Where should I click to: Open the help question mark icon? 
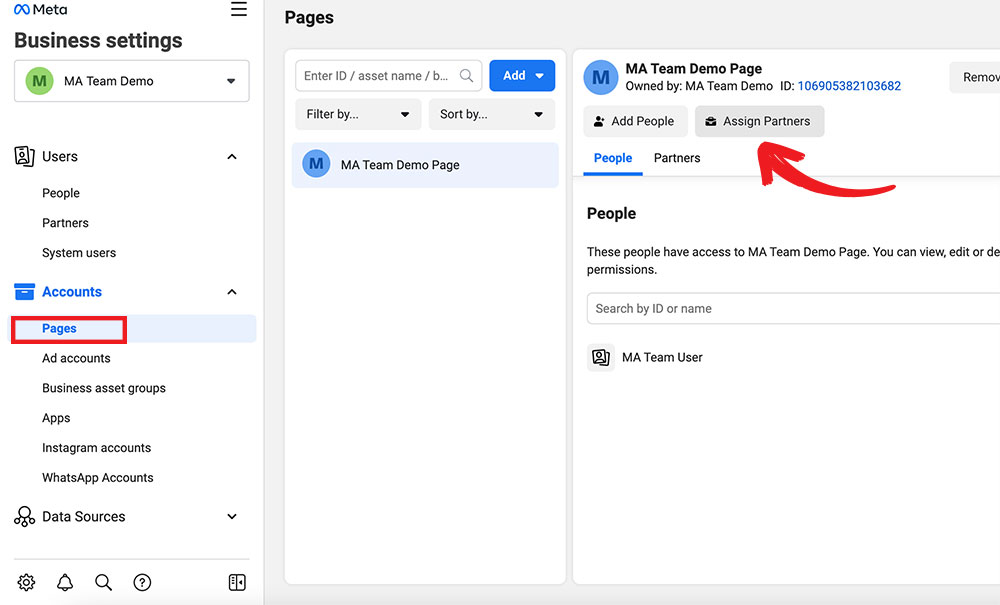click(x=142, y=582)
